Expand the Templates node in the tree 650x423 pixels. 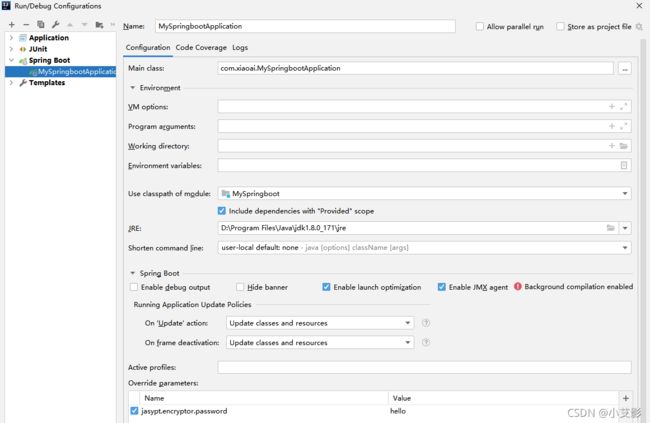11,83
